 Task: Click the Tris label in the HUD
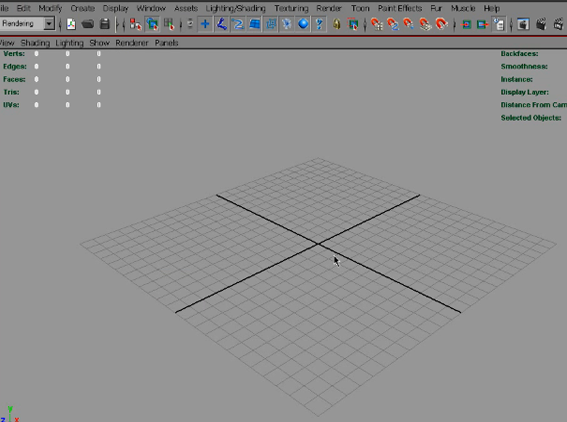tap(11, 92)
